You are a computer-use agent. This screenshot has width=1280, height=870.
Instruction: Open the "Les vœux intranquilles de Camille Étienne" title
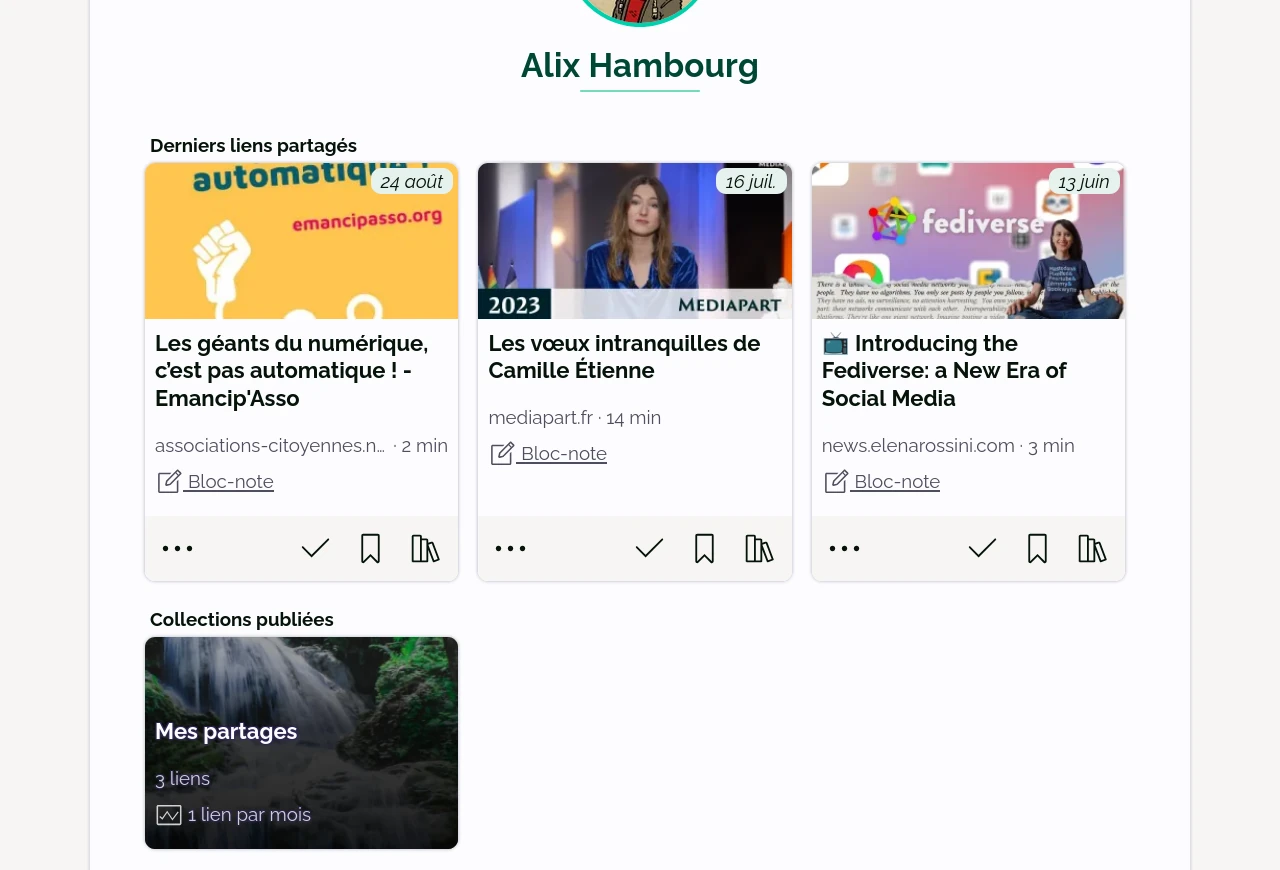pyautogui.click(x=624, y=357)
